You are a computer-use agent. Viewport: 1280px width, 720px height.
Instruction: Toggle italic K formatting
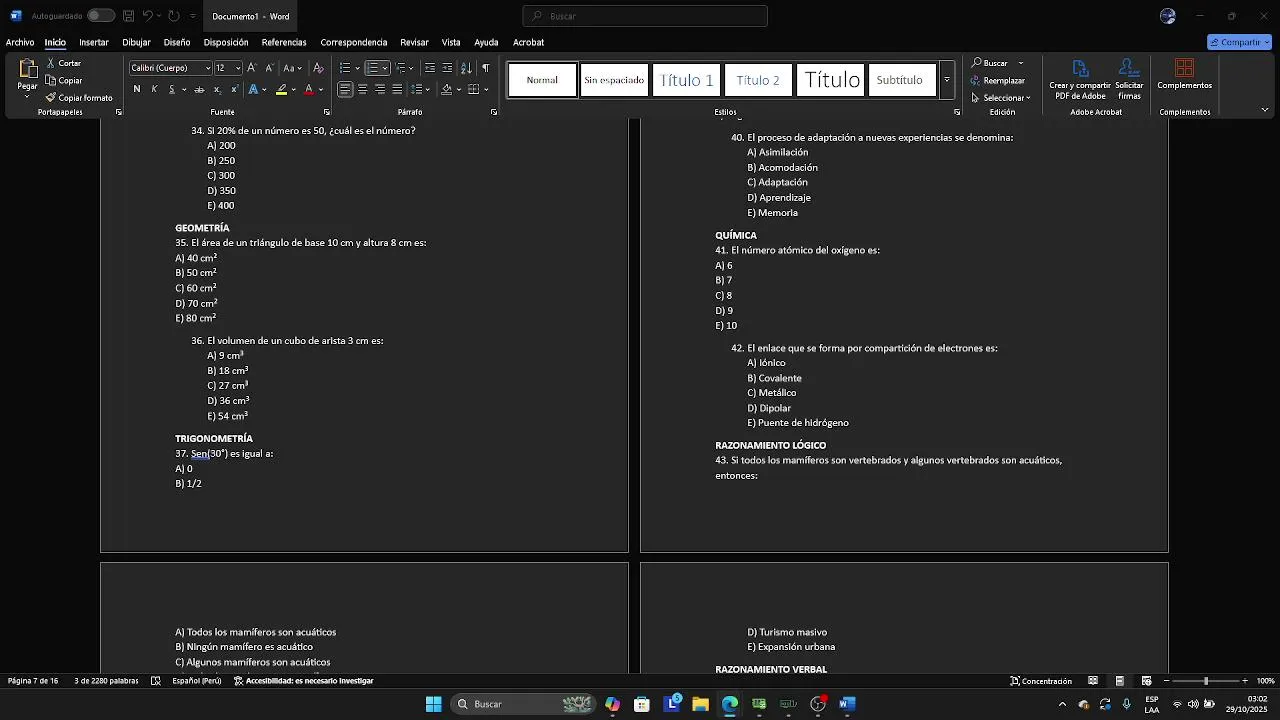click(x=154, y=89)
